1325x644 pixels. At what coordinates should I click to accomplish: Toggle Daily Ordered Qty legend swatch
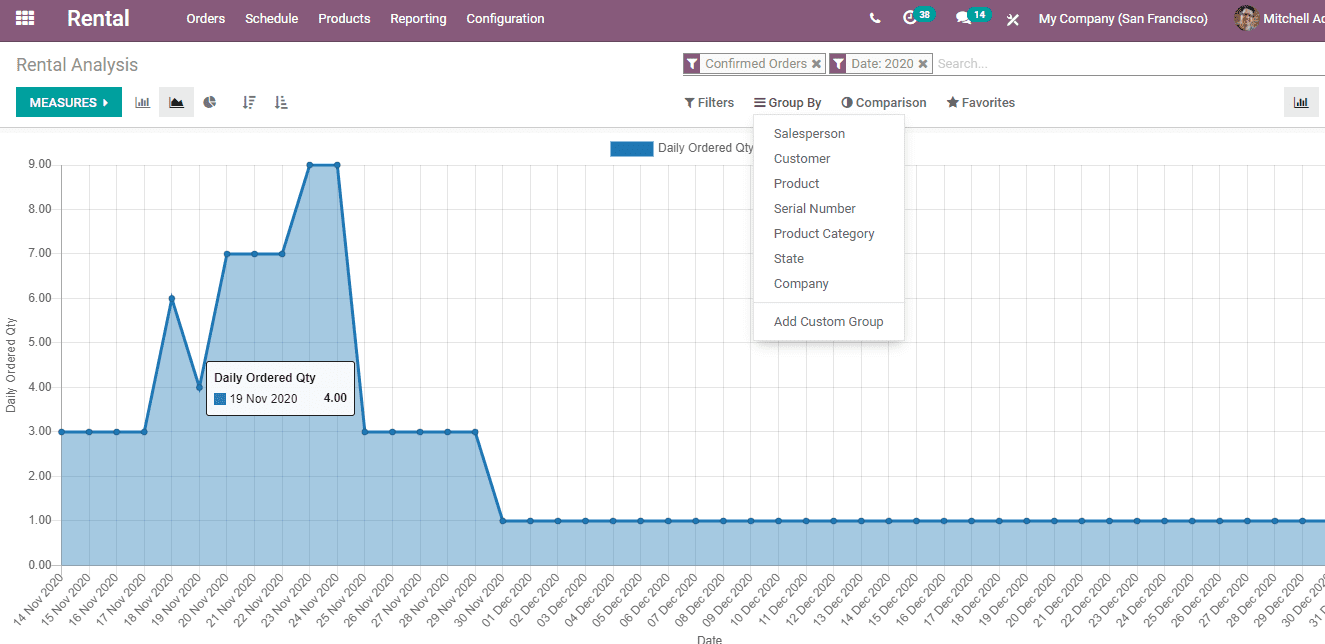point(631,148)
